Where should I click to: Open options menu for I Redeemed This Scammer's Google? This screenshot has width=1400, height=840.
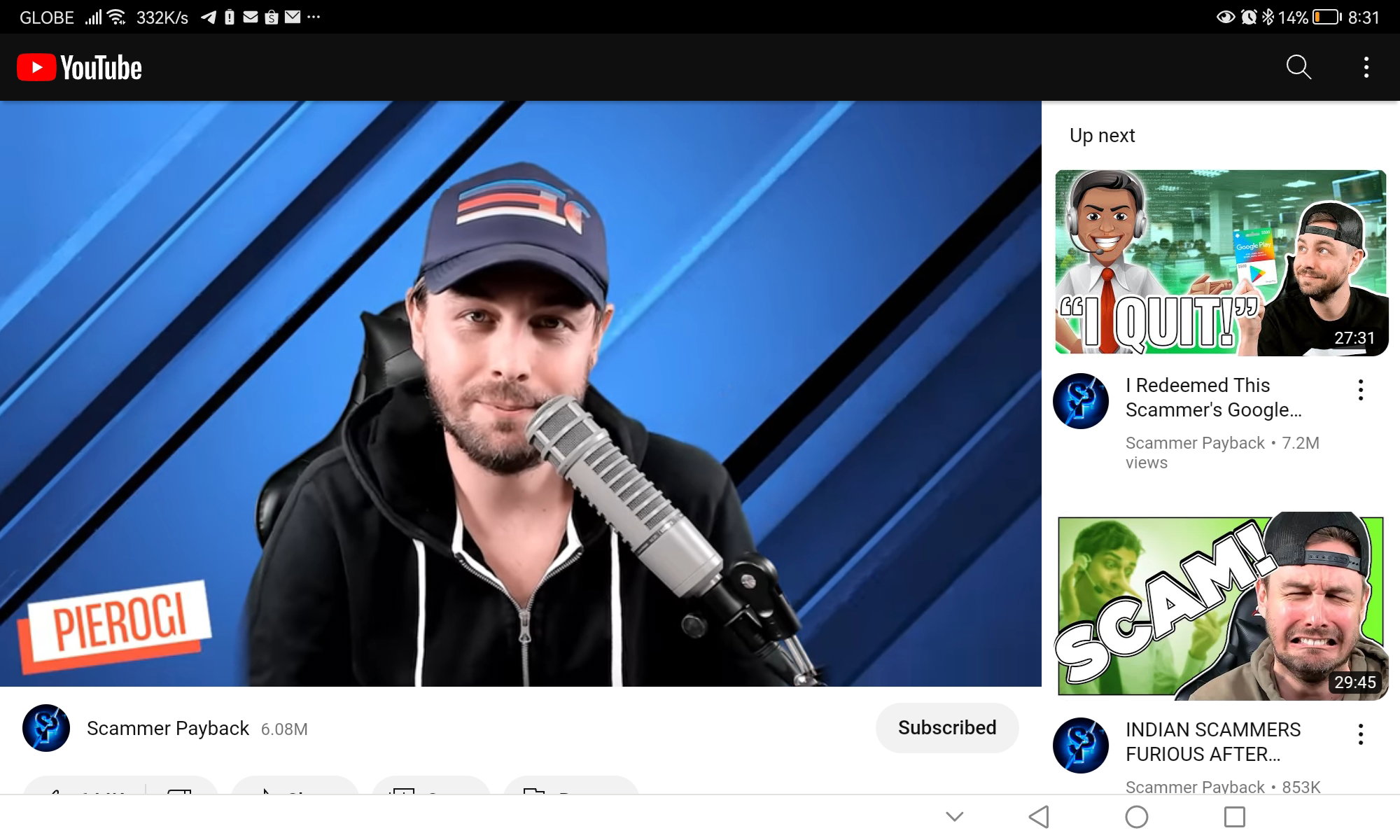[1361, 390]
